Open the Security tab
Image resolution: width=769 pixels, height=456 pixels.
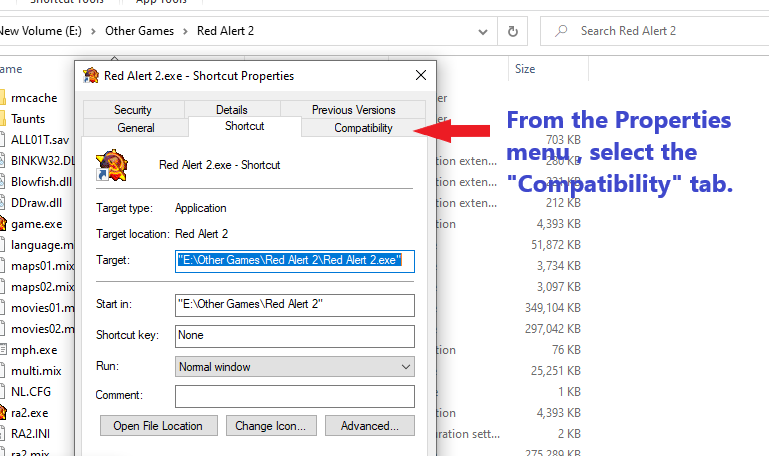133,110
